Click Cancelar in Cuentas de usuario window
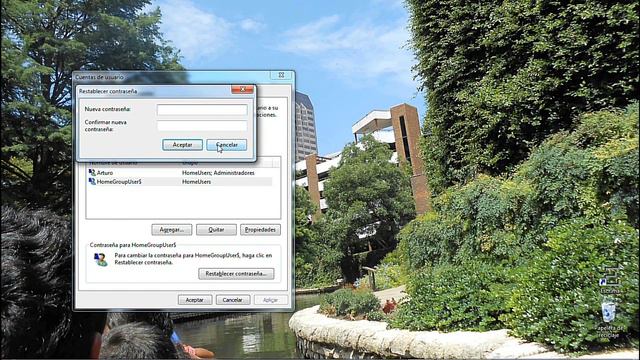640x360 pixels. (x=233, y=300)
